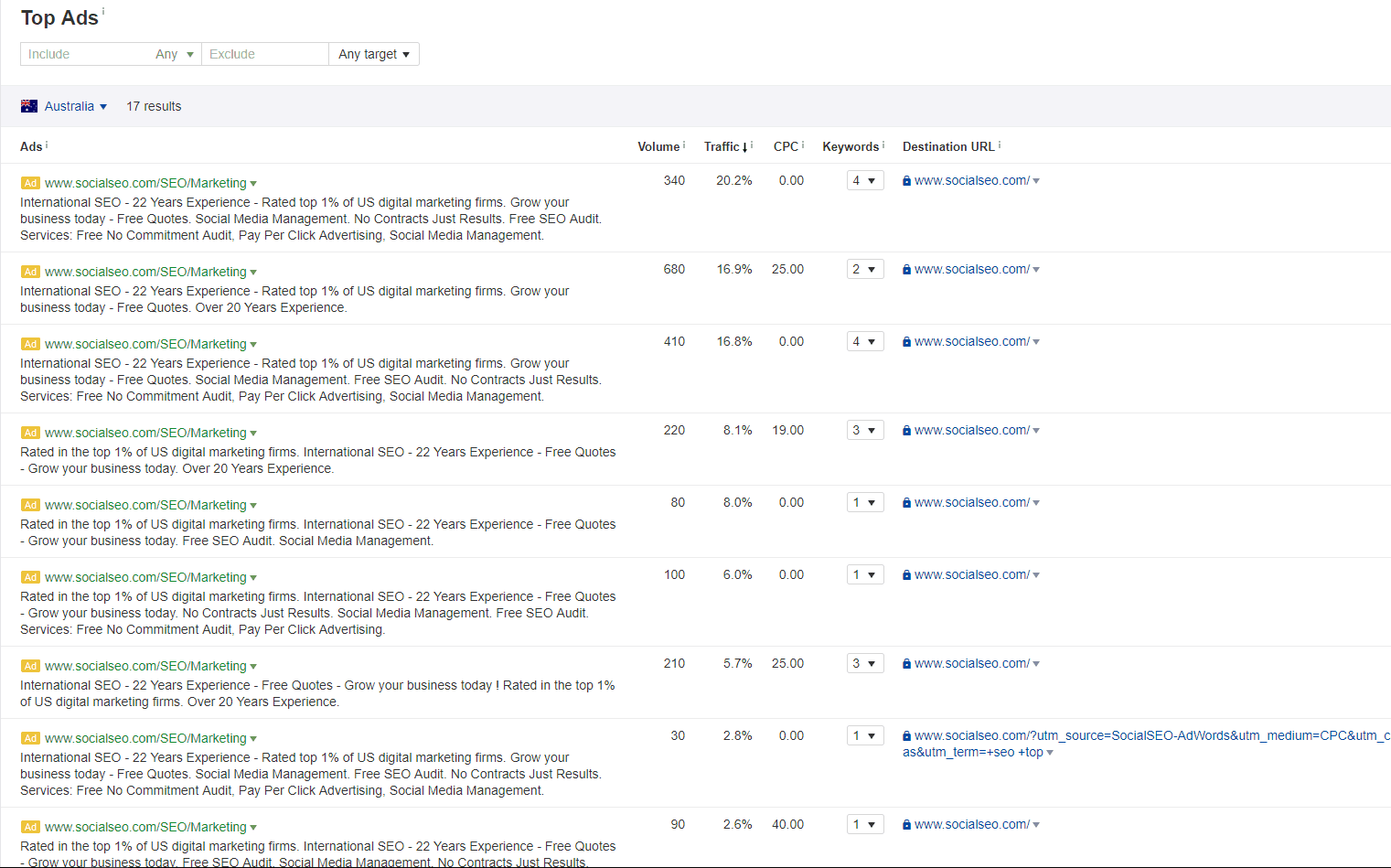Click the sort arrow on the Traffic column
Viewport: 1391px width, 868px height.
click(743, 146)
